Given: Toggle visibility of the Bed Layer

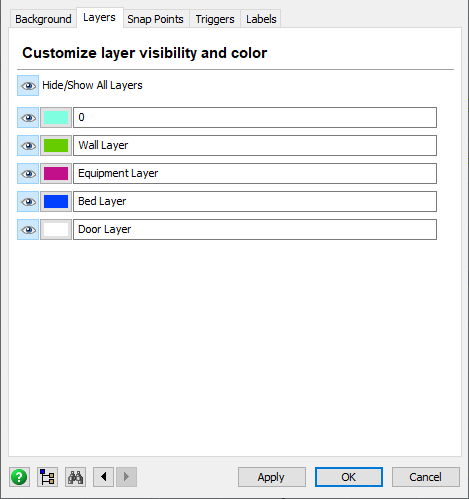Looking at the screenshot, I should 28,201.
